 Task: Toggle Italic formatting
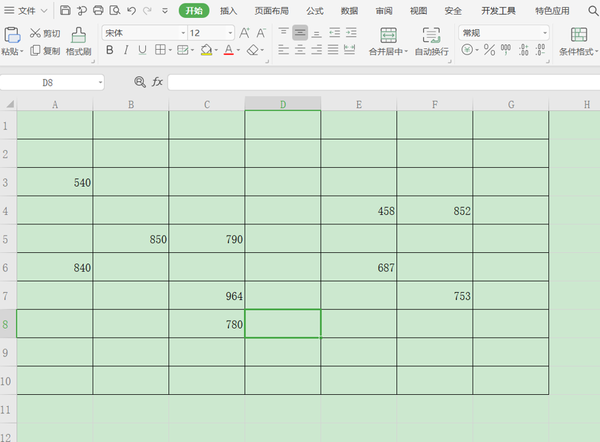(126, 50)
